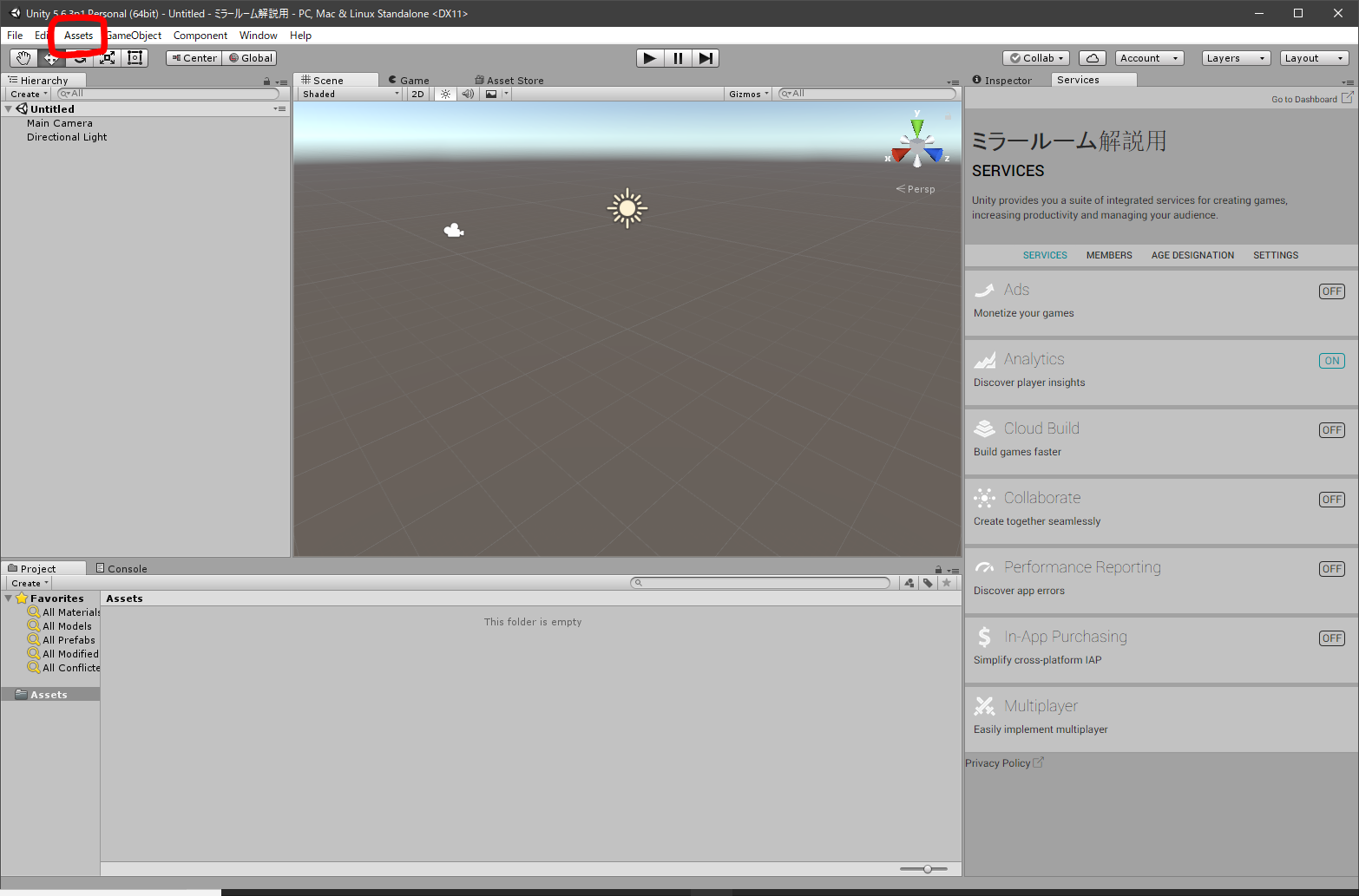Open the SETTINGS services section
The height and width of the screenshot is (896, 1359).
tap(1276, 255)
